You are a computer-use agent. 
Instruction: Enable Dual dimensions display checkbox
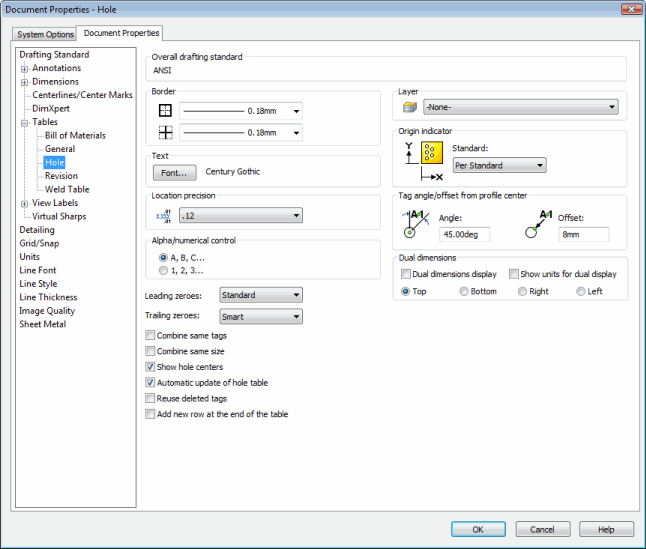[406, 274]
